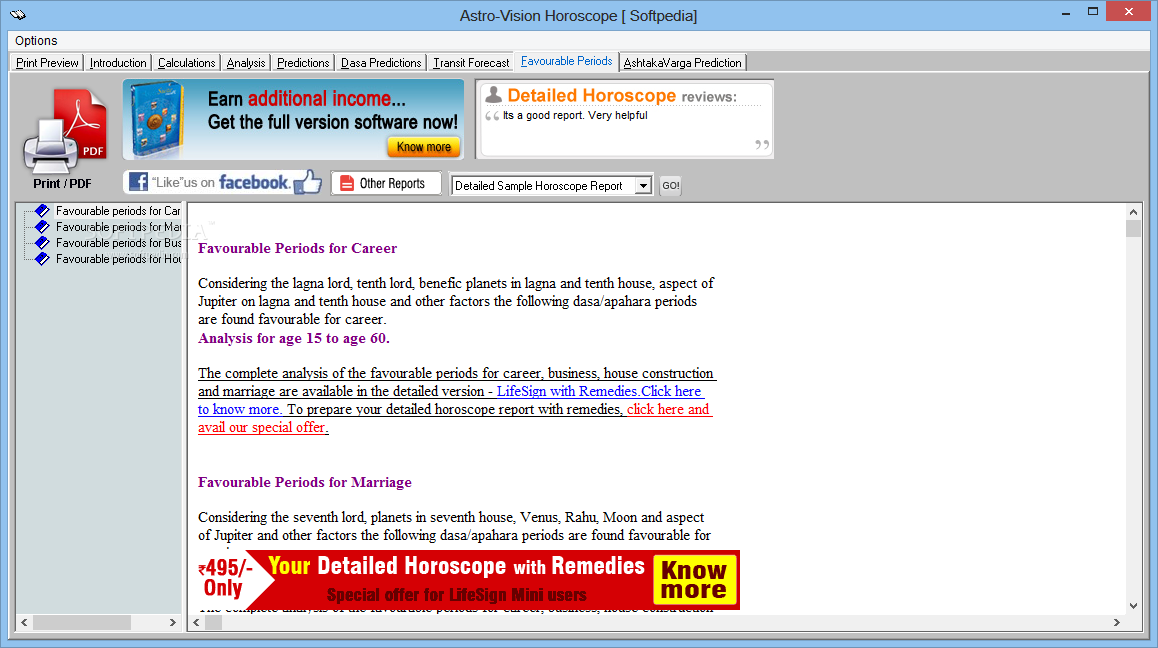Click the application icon in the title bar
This screenshot has width=1158, height=648.
click(x=18, y=15)
